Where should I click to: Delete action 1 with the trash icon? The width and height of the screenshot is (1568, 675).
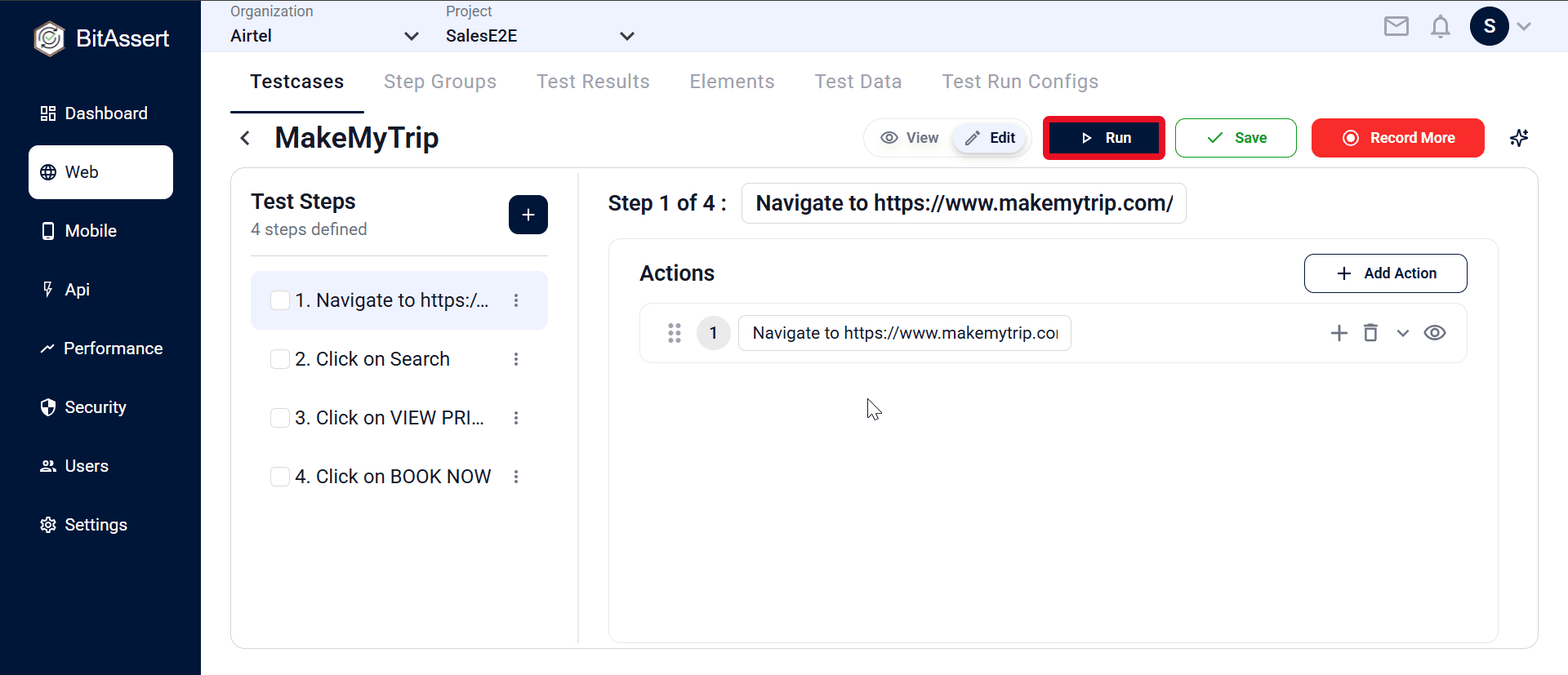coord(1371,333)
